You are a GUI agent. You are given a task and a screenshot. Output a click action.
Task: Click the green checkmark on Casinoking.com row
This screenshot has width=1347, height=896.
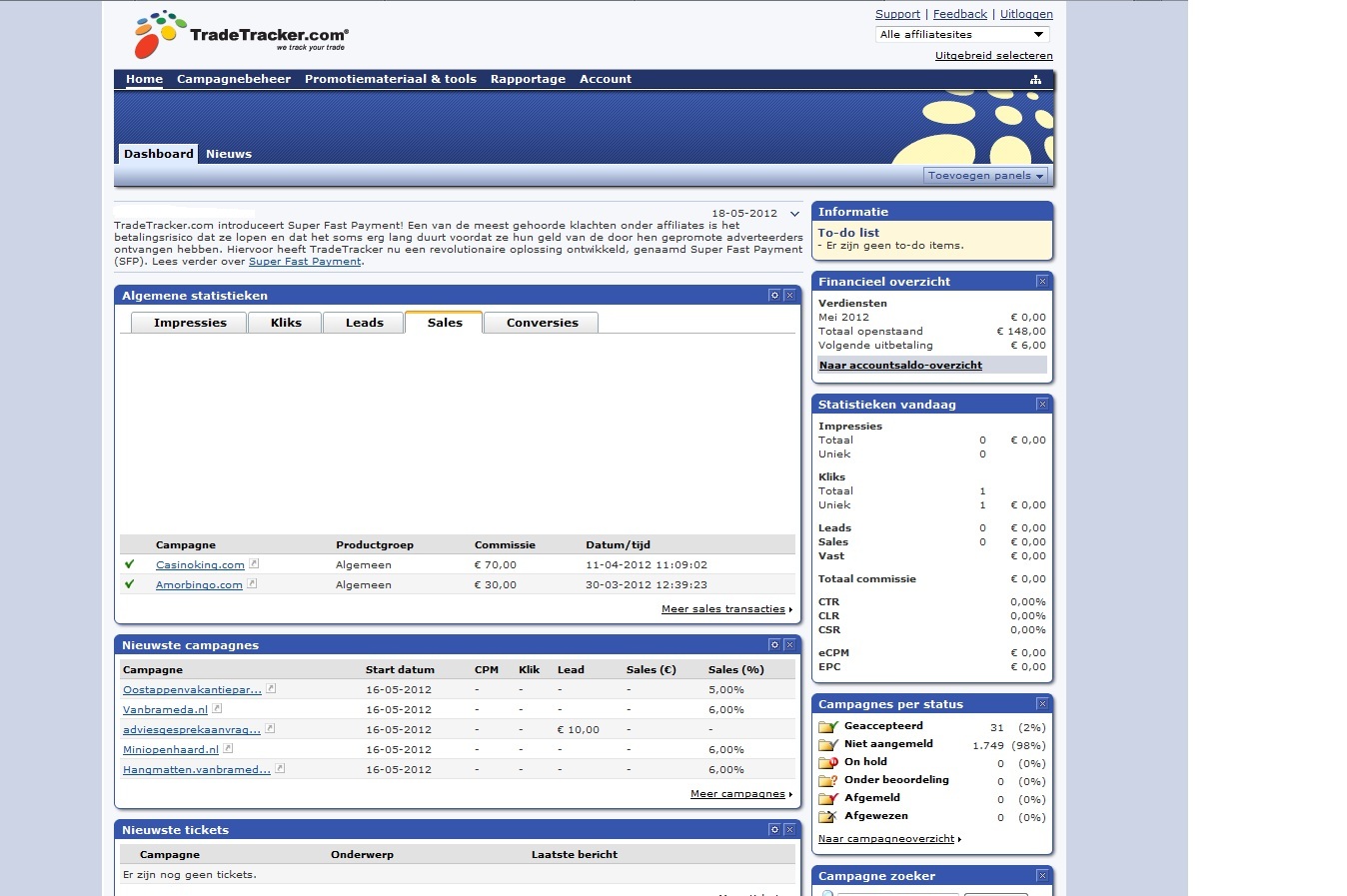130,564
